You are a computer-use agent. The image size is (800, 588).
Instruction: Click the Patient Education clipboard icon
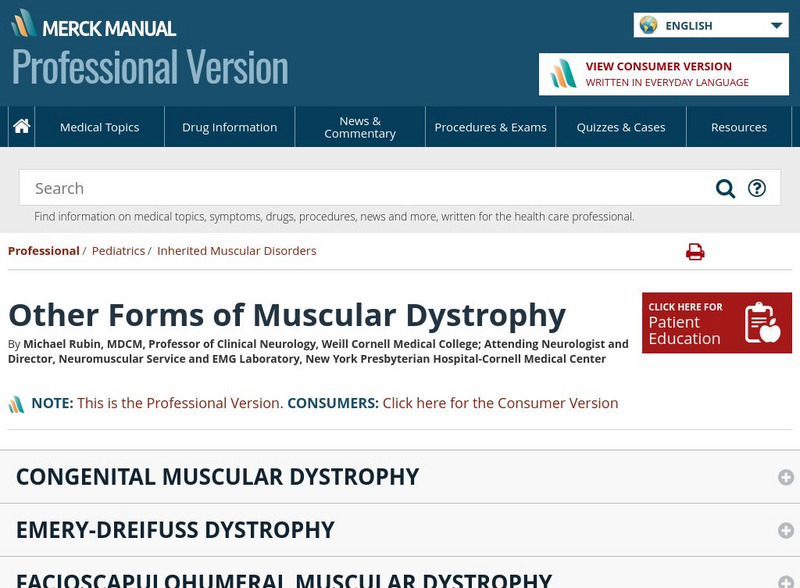point(760,322)
